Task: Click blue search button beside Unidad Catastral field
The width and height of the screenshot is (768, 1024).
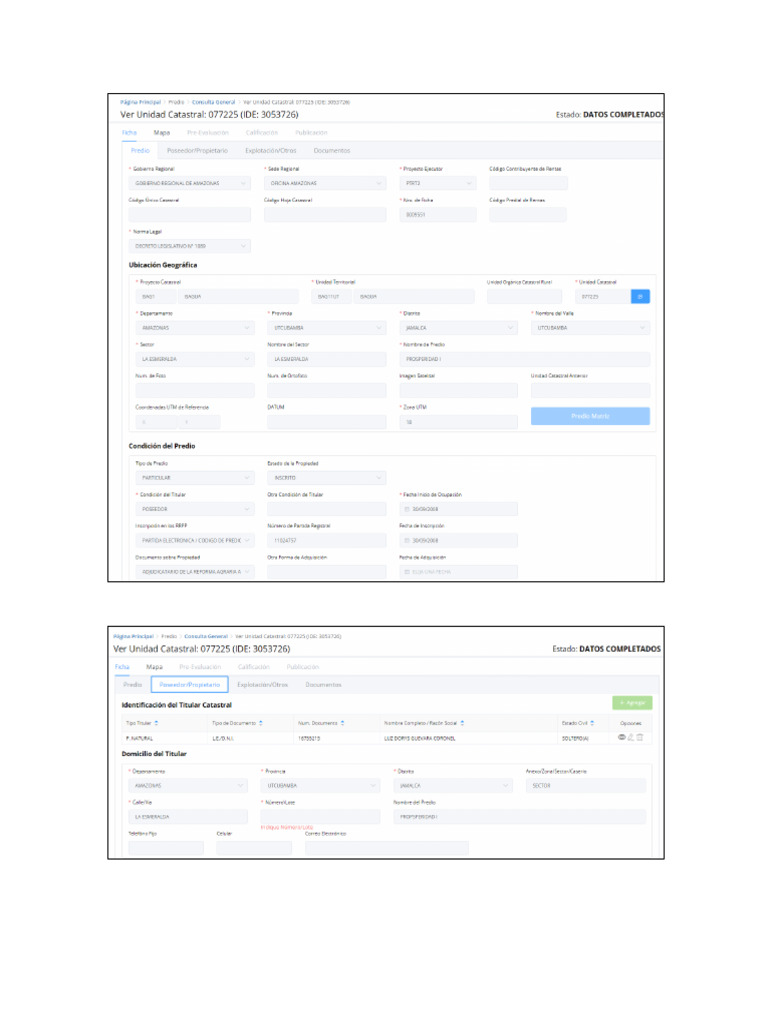Action: click(x=640, y=296)
